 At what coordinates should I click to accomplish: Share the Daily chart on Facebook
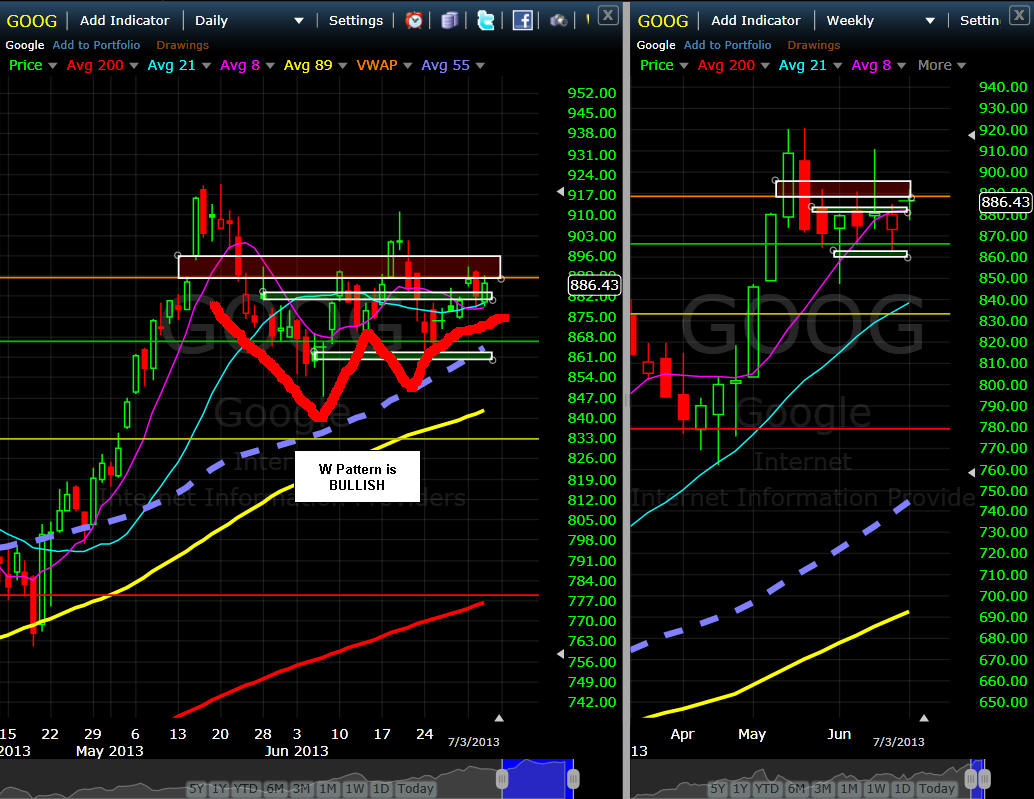522,20
